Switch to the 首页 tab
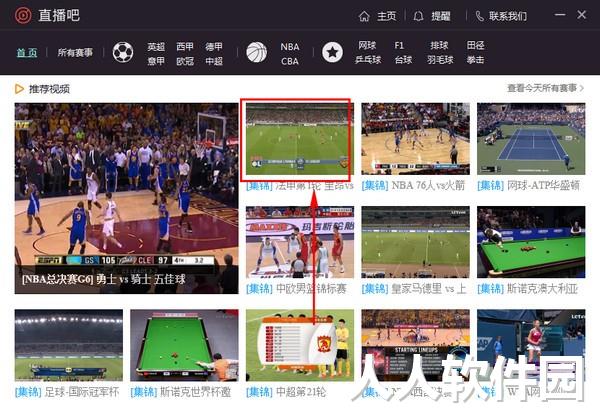The height and width of the screenshot is (412, 600). click(27, 52)
